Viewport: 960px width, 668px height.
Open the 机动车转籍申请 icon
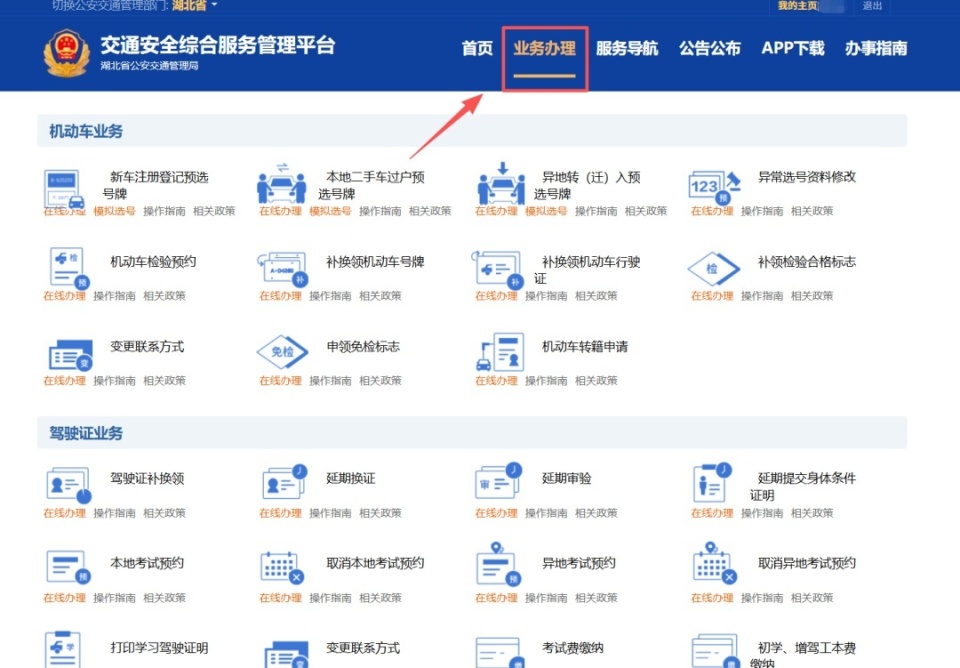pos(500,351)
